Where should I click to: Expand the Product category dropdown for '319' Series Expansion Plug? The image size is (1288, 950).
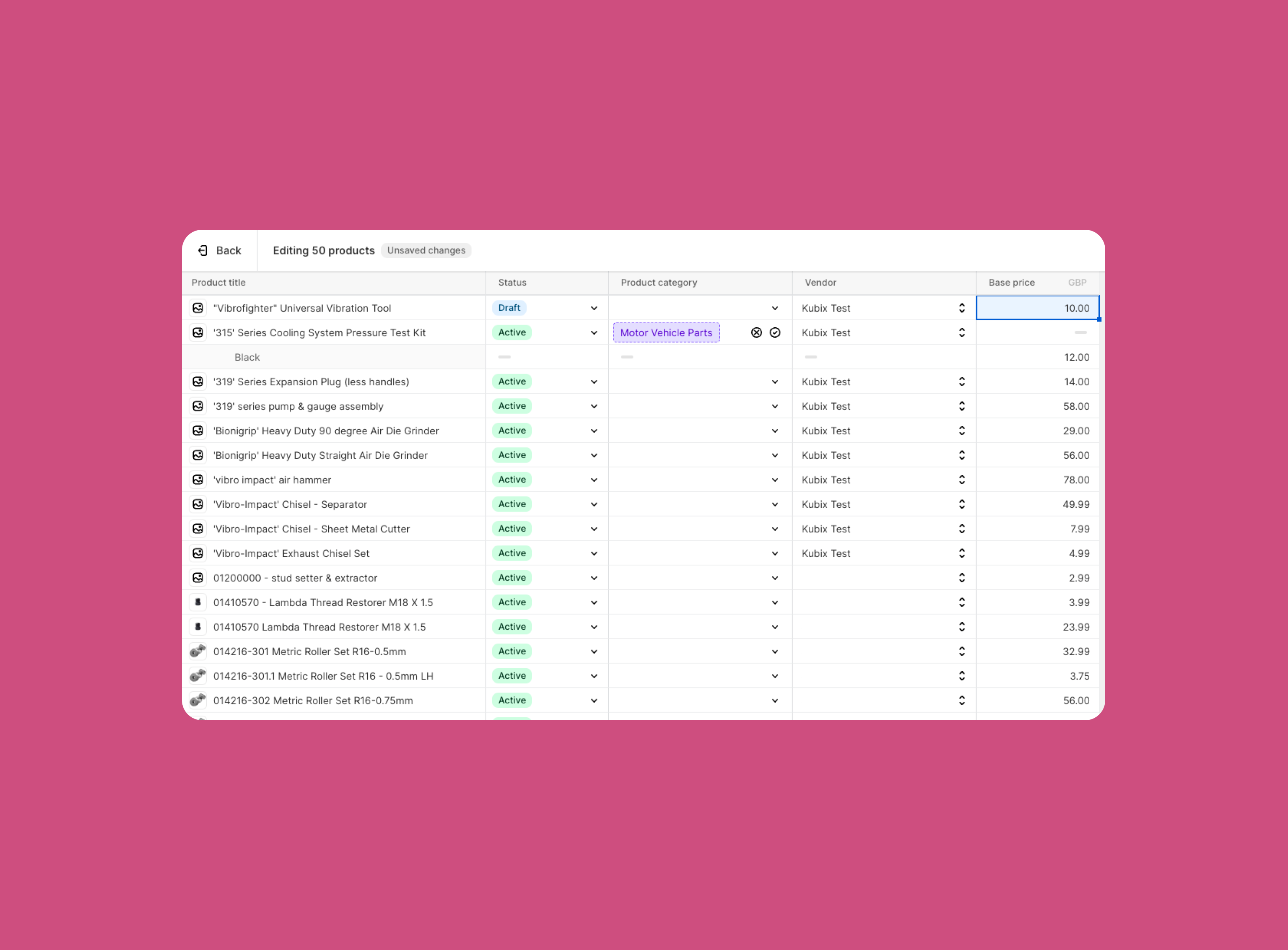[x=775, y=381]
